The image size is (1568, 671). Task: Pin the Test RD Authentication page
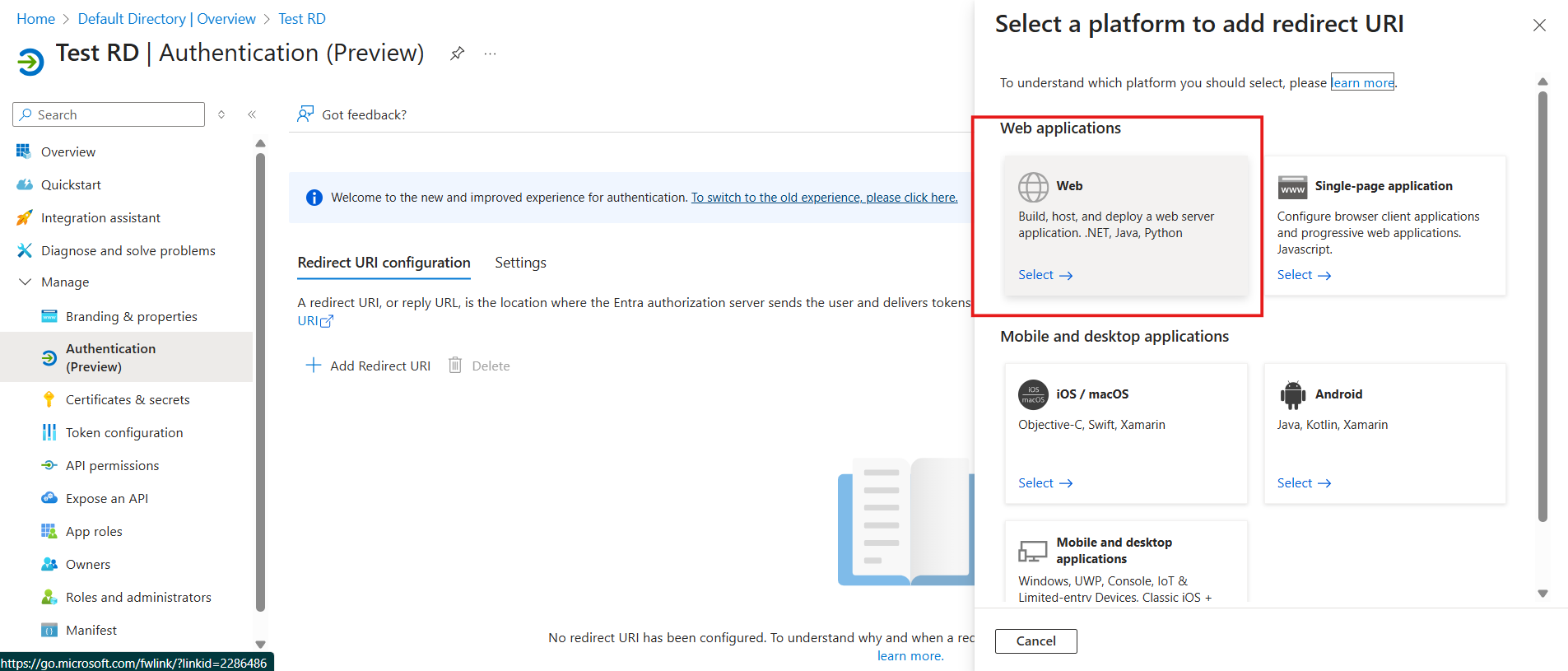[x=458, y=54]
